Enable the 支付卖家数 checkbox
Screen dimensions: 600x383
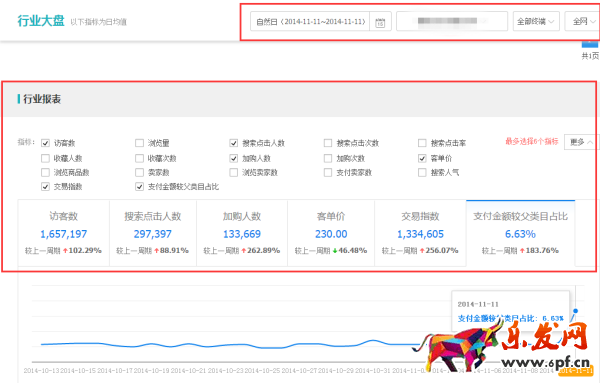328,173
